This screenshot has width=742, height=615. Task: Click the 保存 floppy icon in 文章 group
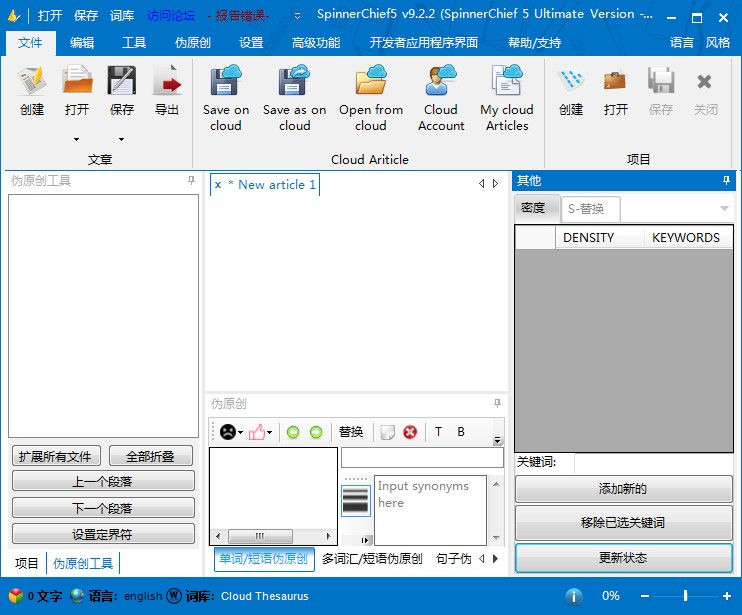click(x=122, y=80)
